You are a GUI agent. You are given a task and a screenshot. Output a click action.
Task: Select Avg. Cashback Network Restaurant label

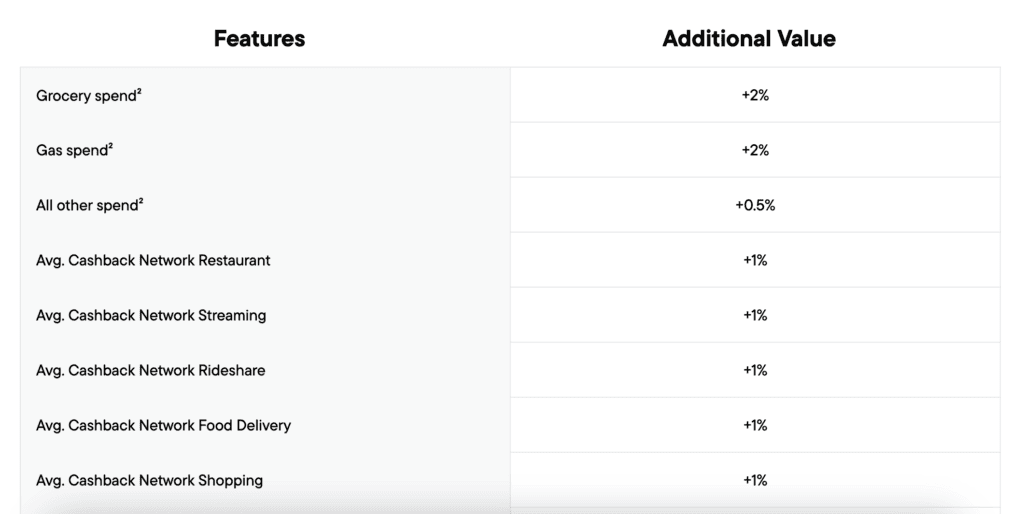click(x=153, y=261)
